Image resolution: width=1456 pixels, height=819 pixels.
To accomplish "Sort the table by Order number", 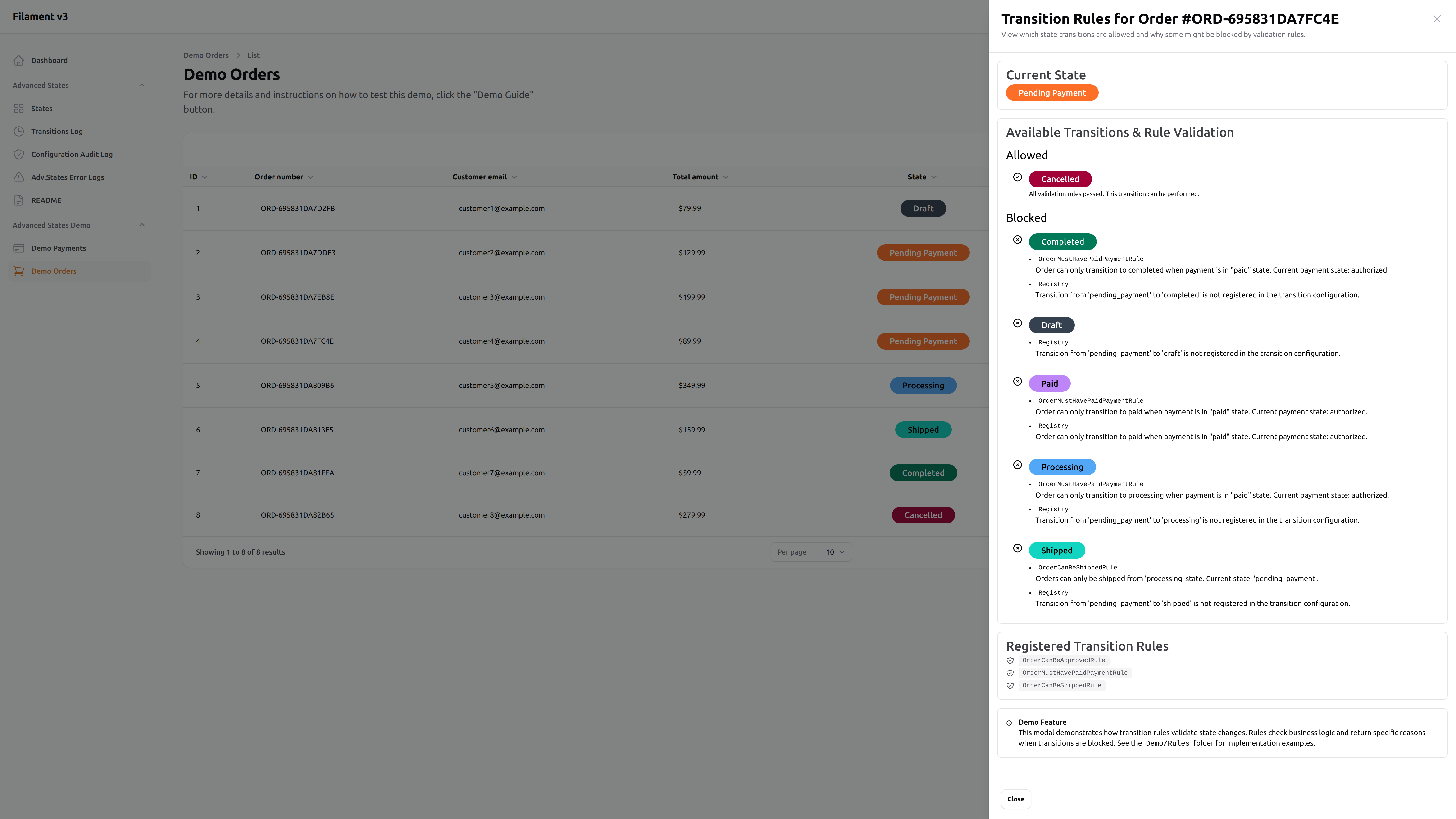I will (279, 176).
